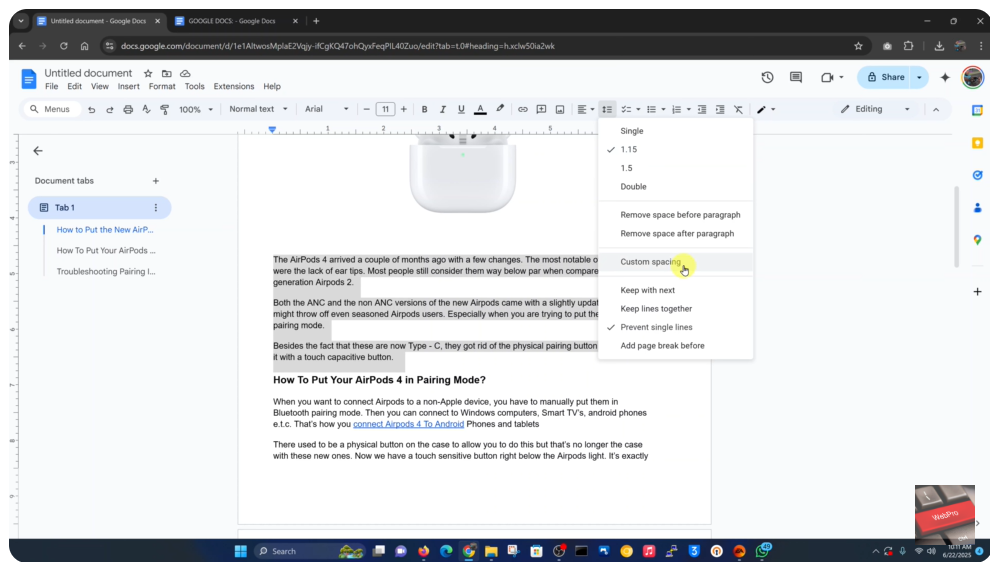Open the checklist menu arrow
This screenshot has width=990, height=562.
pos(638,109)
